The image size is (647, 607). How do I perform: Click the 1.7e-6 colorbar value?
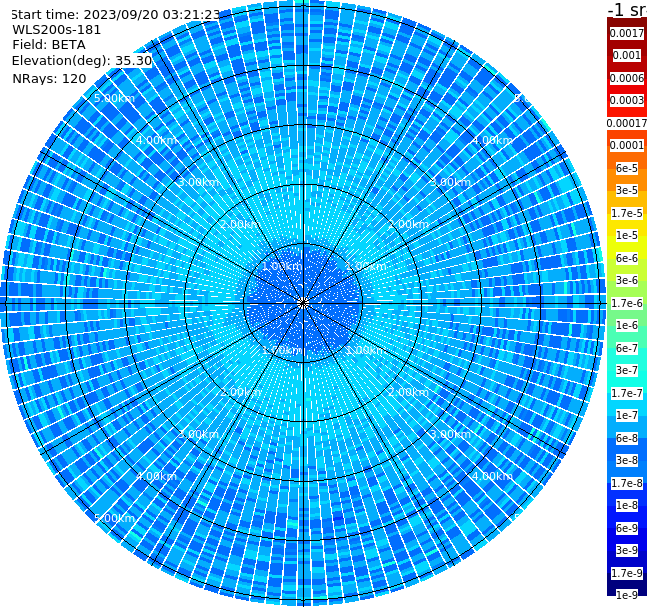[627, 303]
